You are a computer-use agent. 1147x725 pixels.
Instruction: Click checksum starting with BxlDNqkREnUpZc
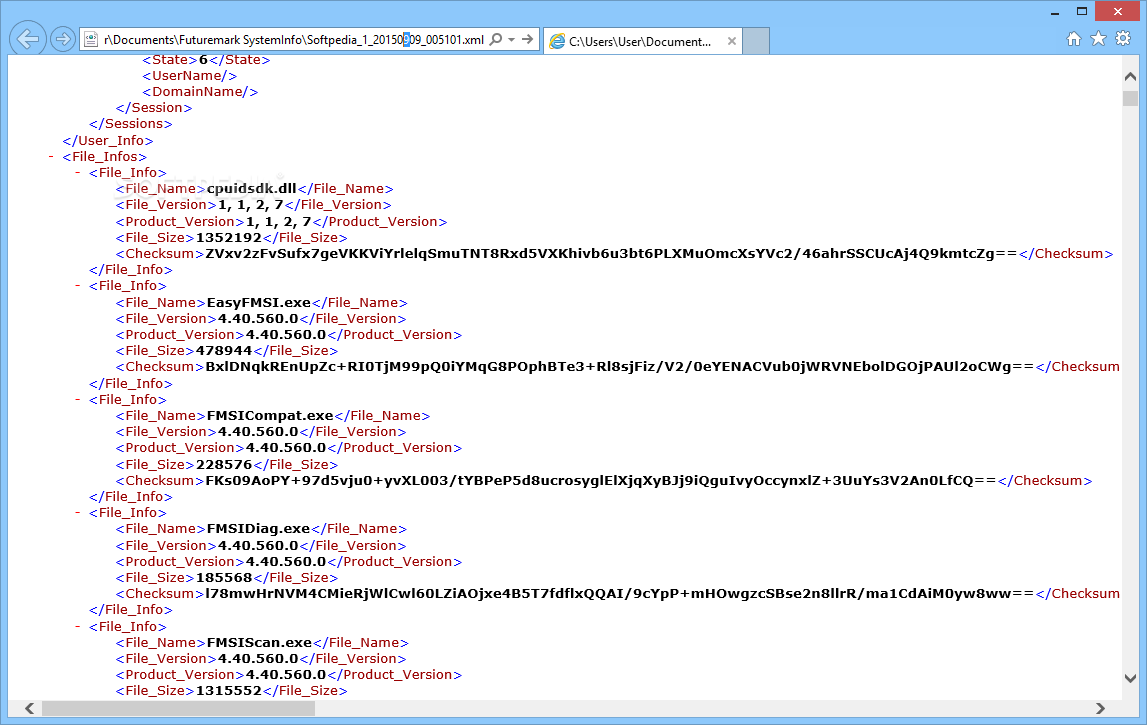click(x=620, y=367)
